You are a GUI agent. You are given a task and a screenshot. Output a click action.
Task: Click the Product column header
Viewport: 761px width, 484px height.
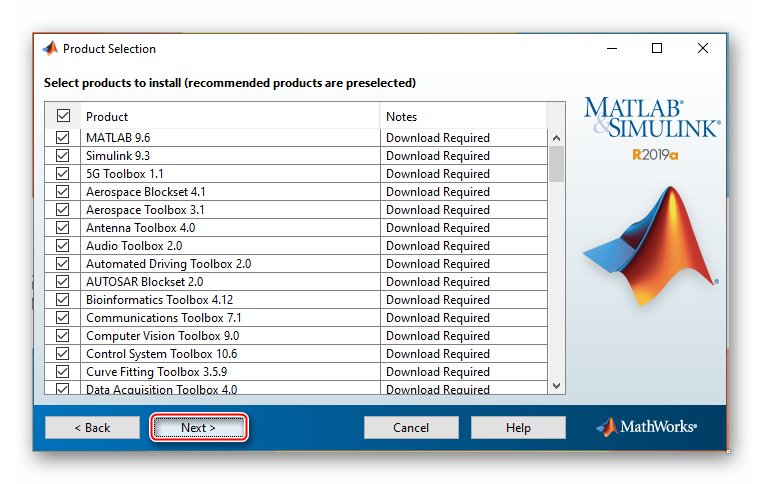230,116
